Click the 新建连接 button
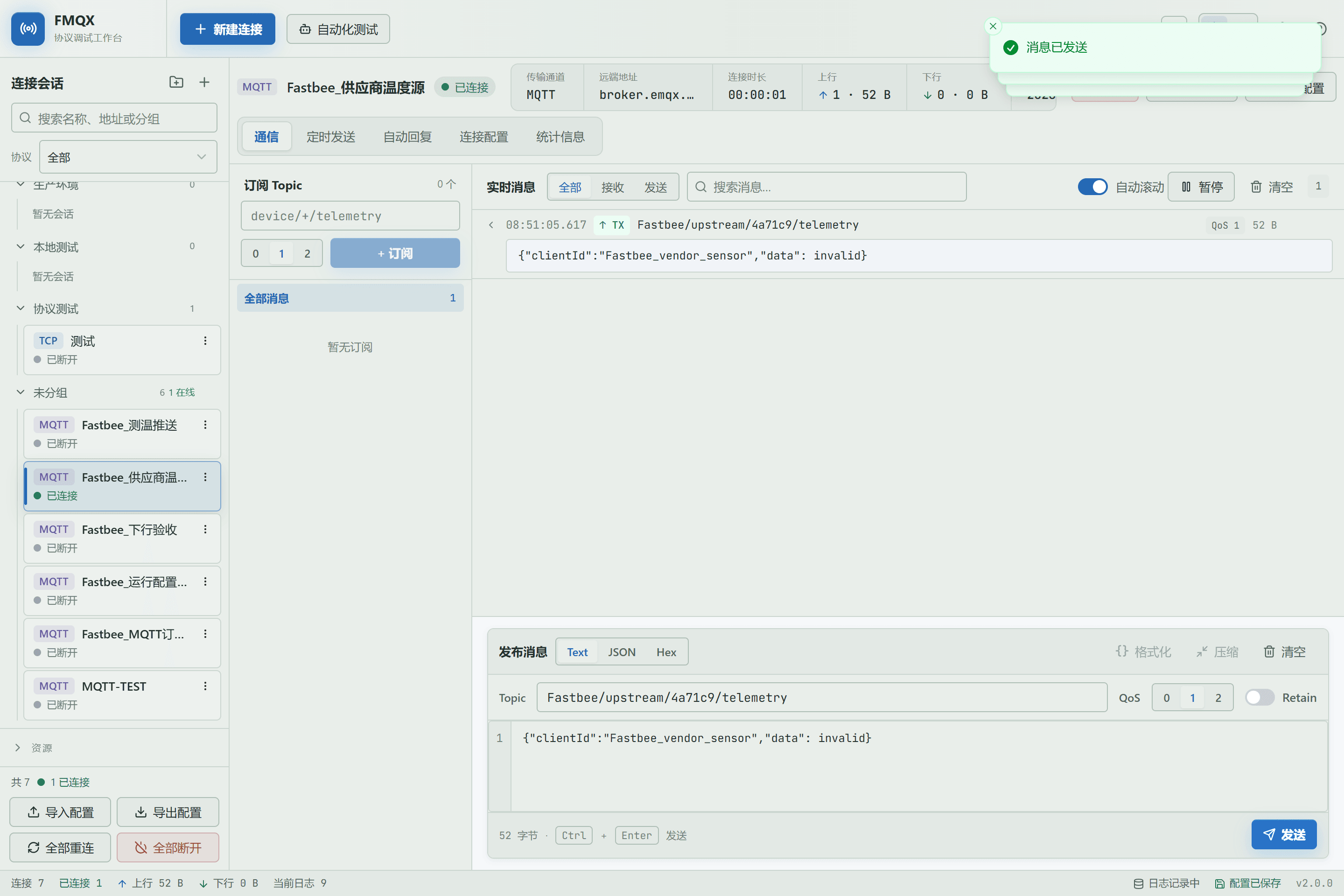This screenshot has width=1344, height=896. click(227, 28)
